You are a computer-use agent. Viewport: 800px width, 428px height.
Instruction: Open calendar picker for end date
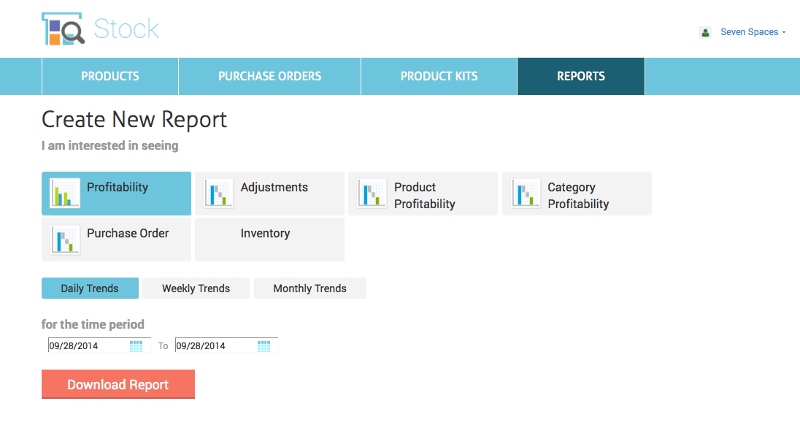(264, 346)
